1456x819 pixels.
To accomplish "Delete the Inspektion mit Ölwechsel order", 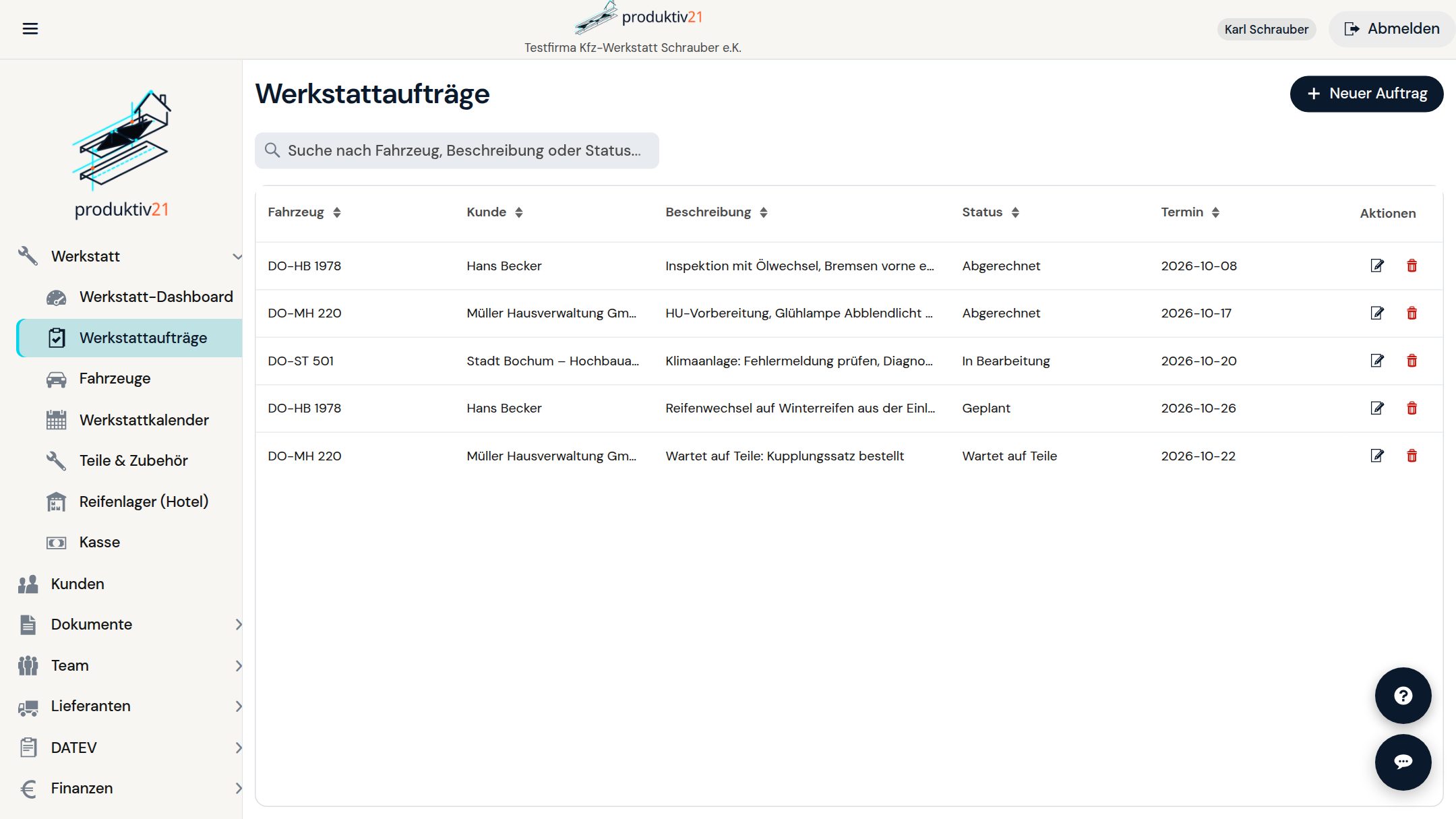I will click(x=1412, y=266).
